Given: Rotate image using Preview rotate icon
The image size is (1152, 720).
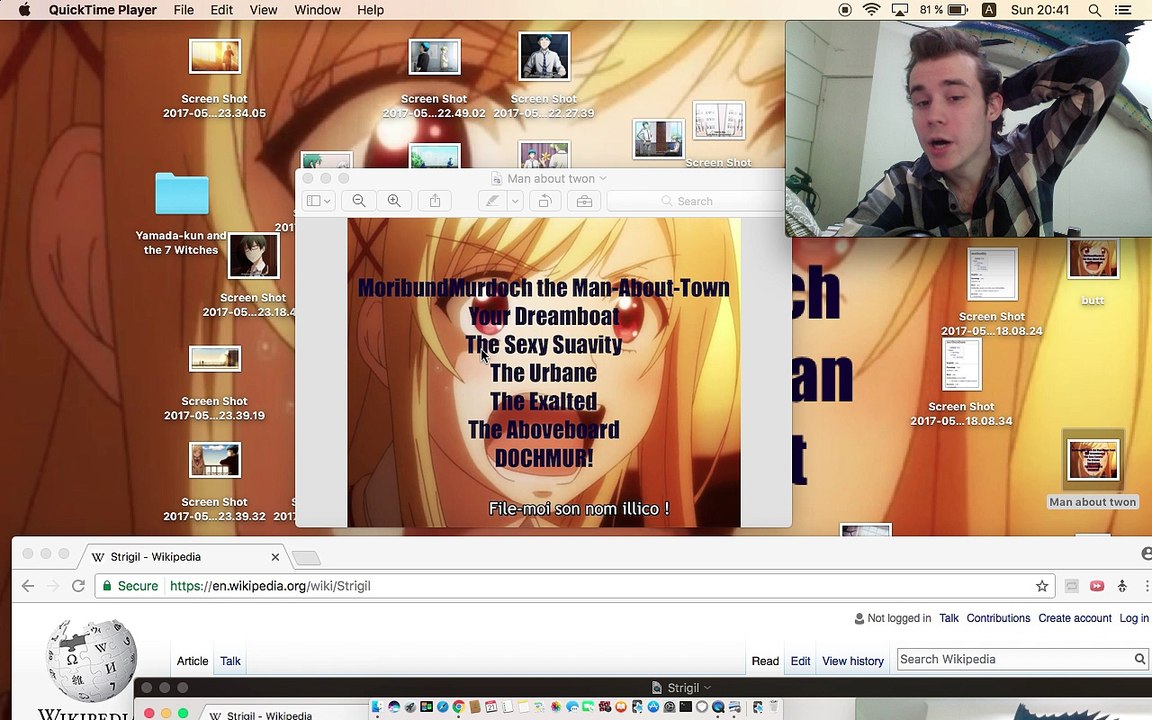Looking at the screenshot, I should pos(544,201).
